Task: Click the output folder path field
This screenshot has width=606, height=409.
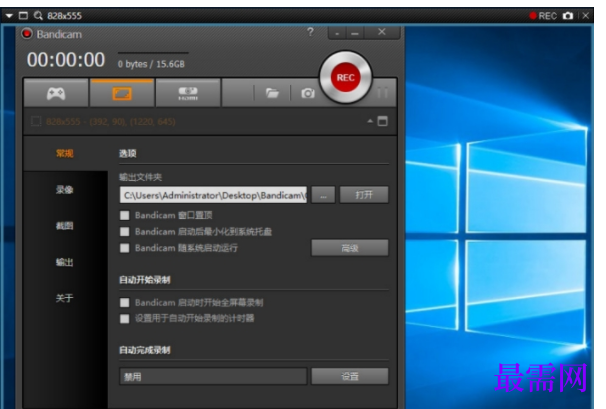Action: [x=213, y=195]
